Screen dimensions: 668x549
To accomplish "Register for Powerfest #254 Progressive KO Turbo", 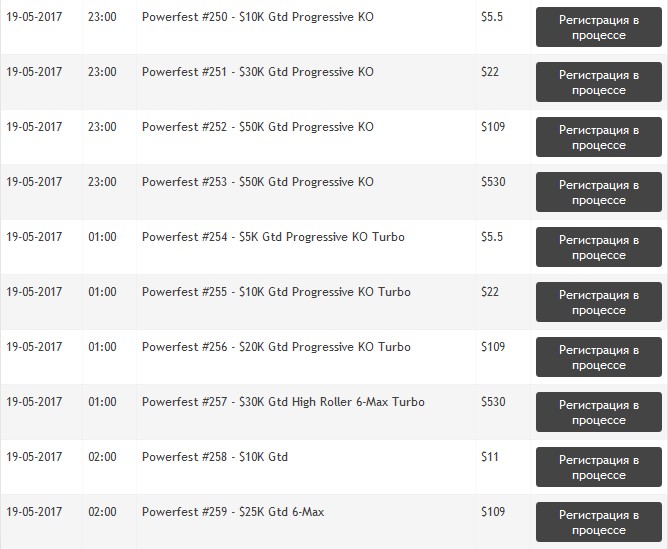I will pos(599,247).
